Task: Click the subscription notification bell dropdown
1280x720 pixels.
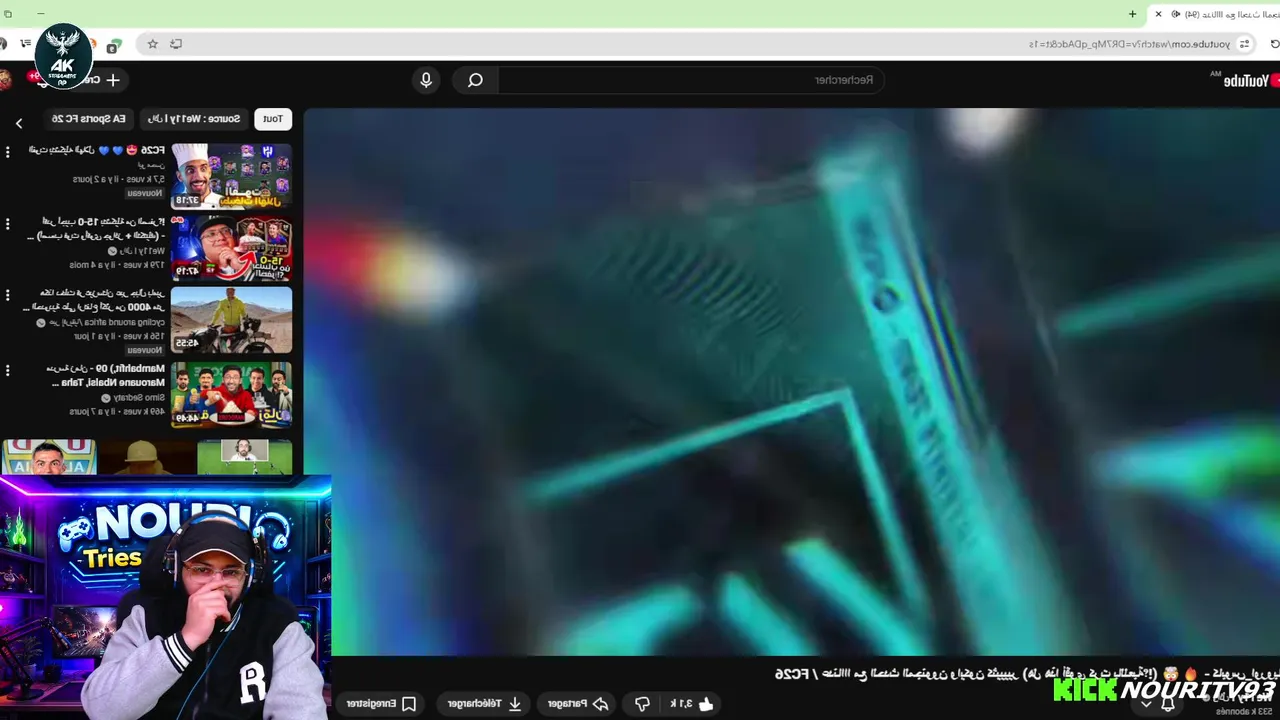Action: click(x=1157, y=704)
